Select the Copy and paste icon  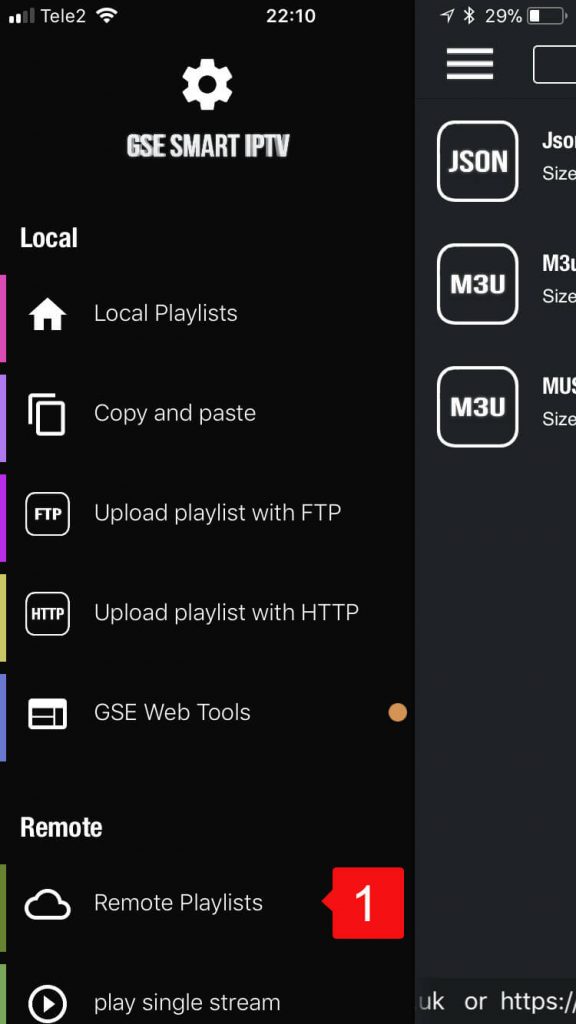point(46,414)
